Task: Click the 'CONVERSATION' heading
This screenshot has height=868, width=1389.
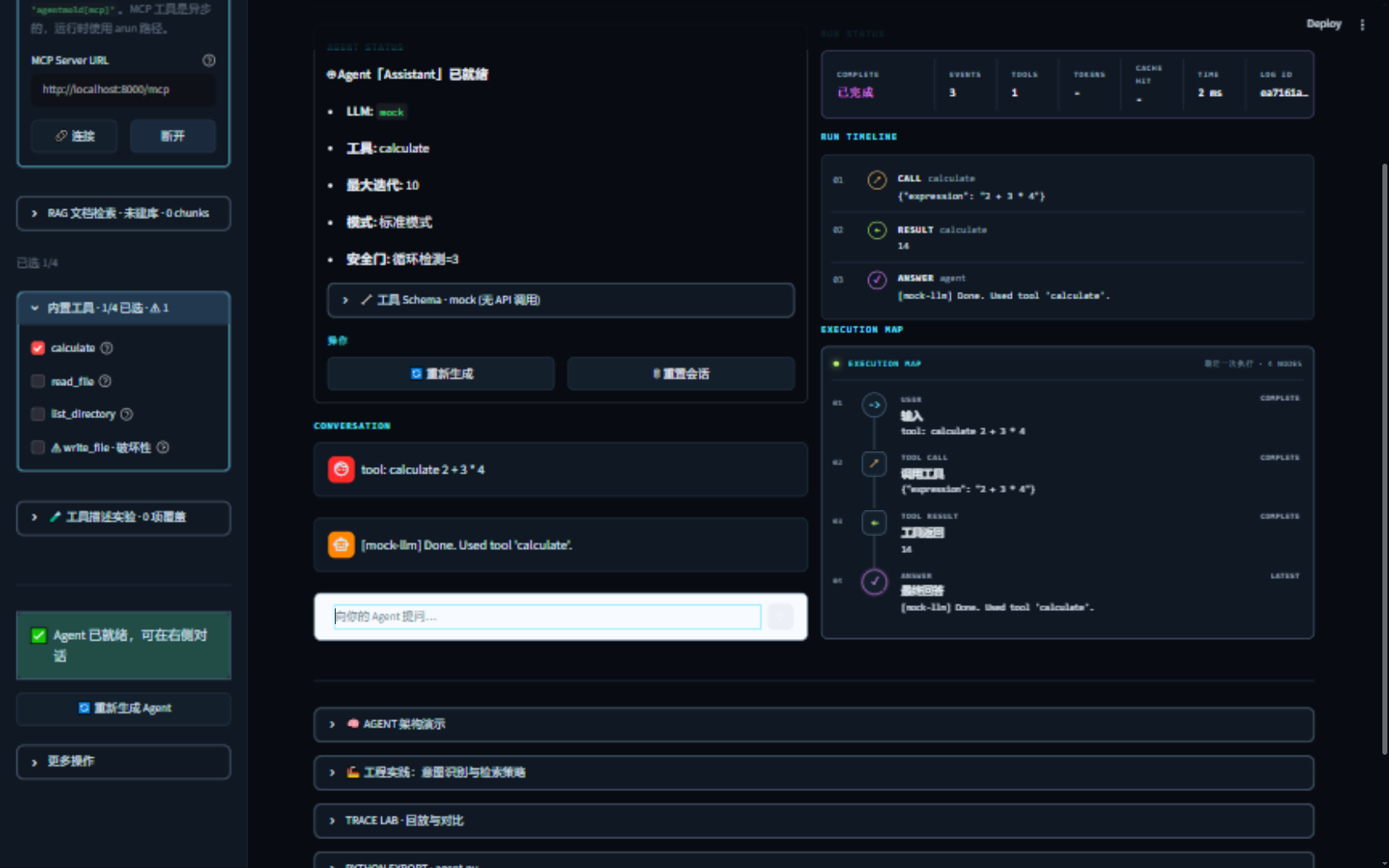Action: pos(351,426)
